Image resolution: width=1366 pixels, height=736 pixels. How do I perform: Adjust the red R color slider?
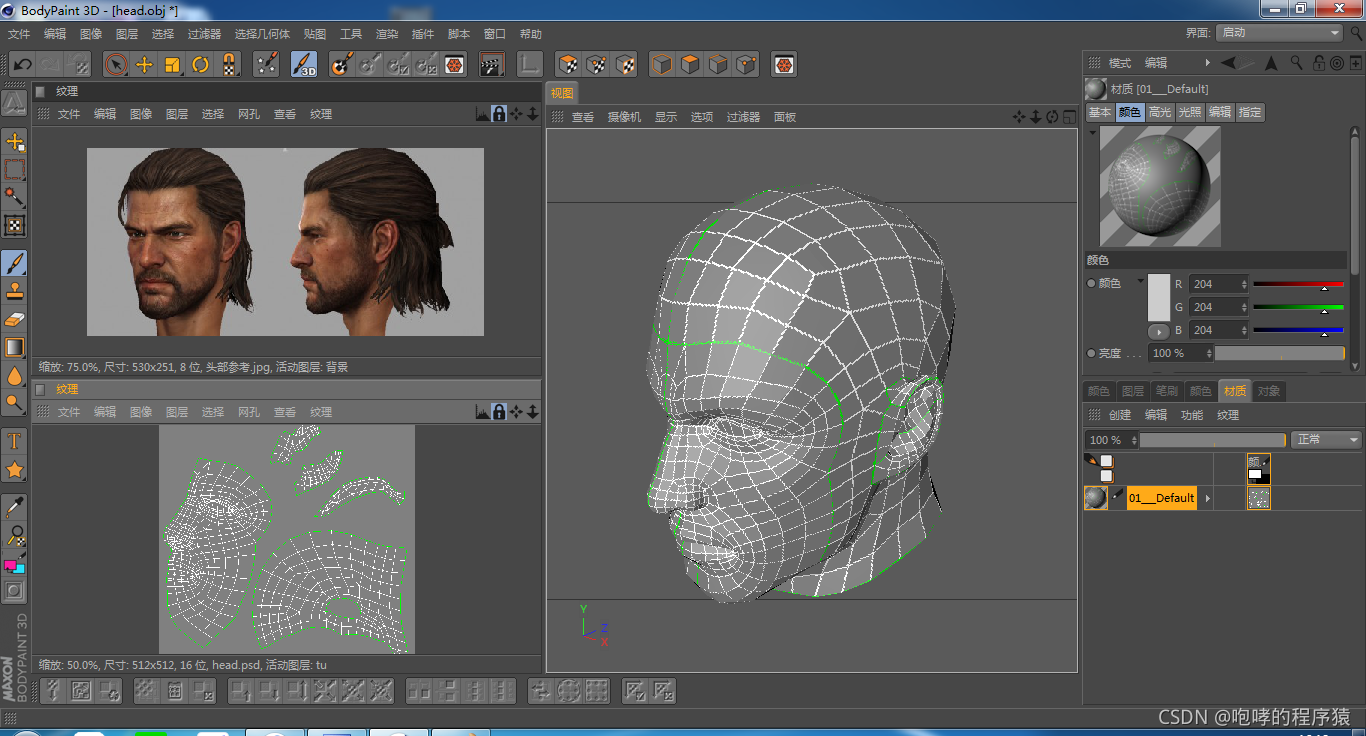pos(1298,285)
